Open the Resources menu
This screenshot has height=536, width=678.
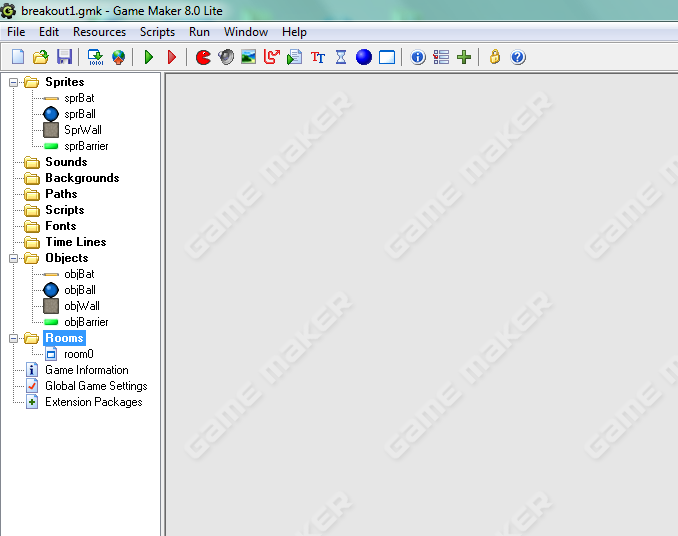pos(99,32)
